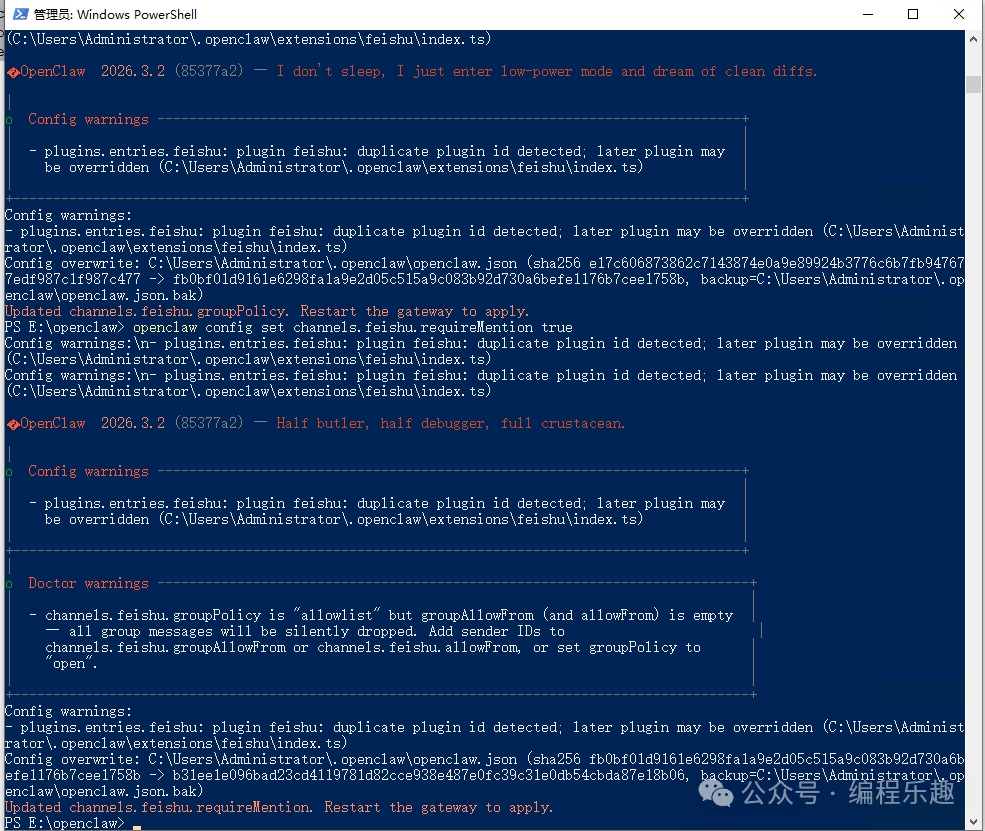Click 'all group messages will be silently dropped' line
The width and height of the screenshot is (985, 831).
pyautogui.click(x=305, y=631)
